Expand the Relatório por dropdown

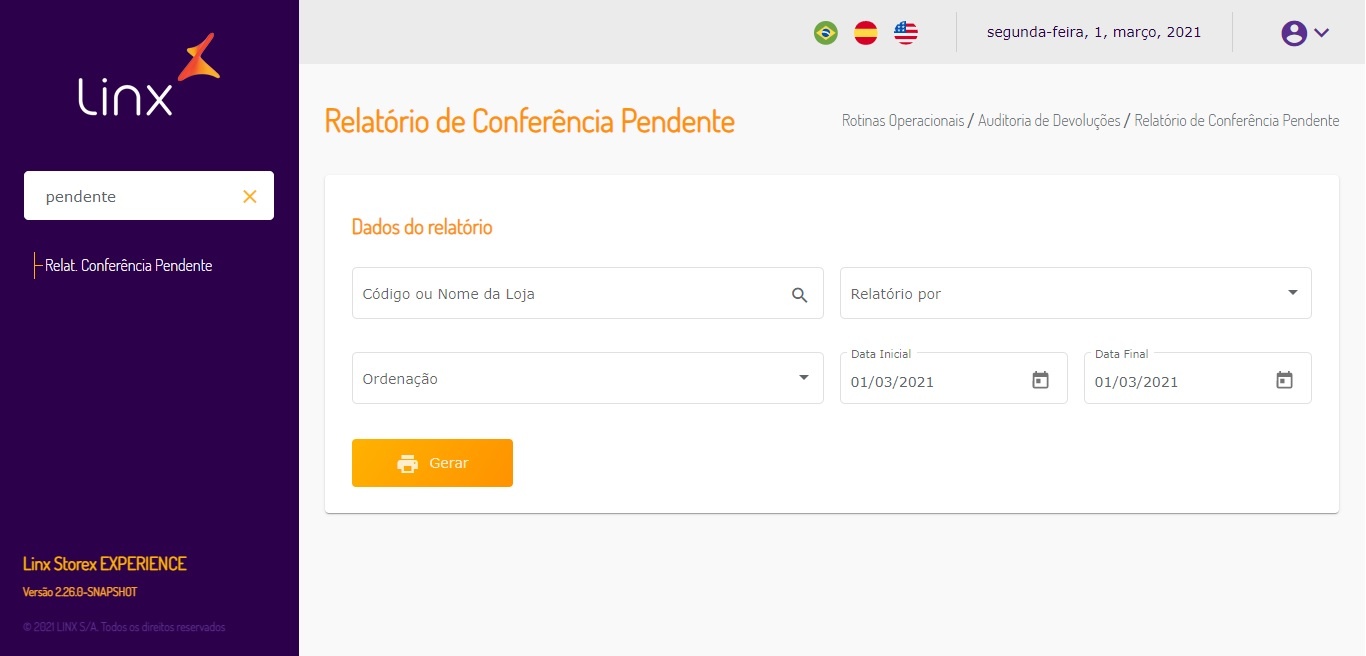pos(1292,293)
